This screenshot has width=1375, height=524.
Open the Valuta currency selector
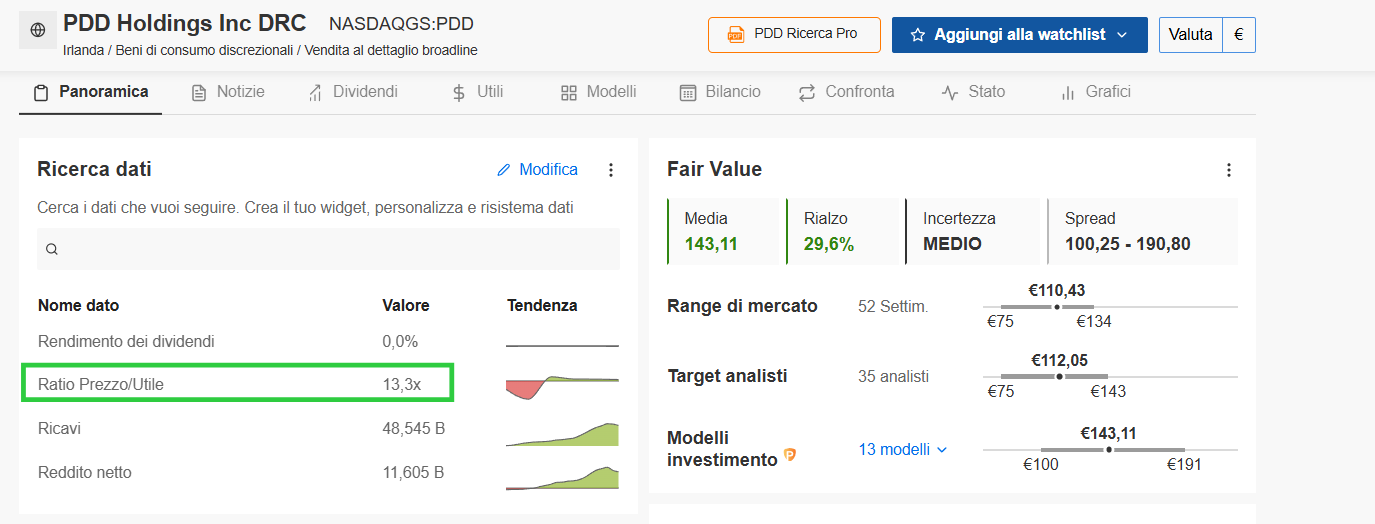pyautogui.click(x=1190, y=34)
